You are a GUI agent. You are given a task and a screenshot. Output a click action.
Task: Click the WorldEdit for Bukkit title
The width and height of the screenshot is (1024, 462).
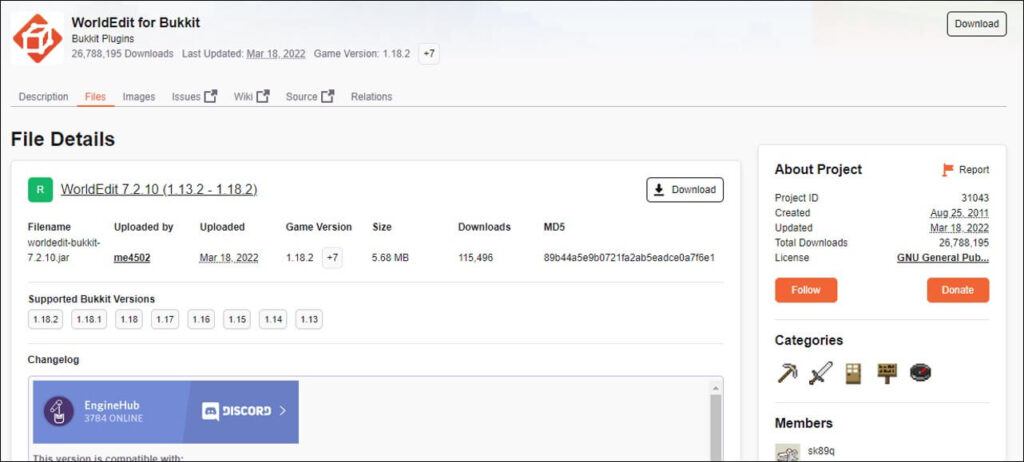pos(136,23)
